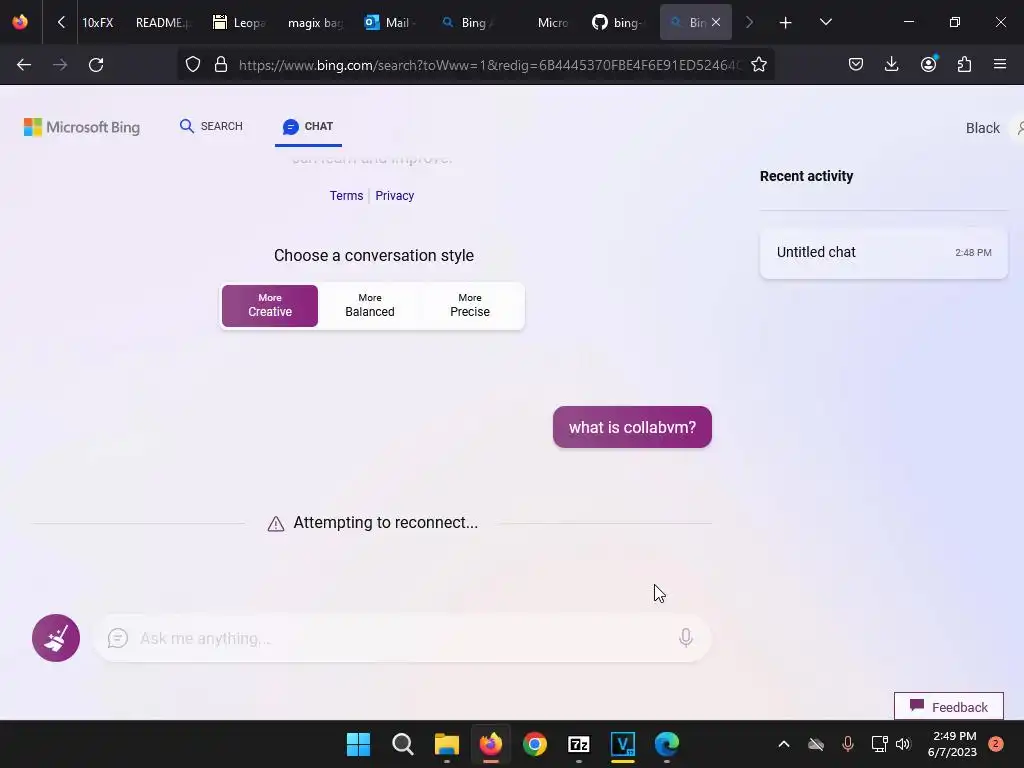This screenshot has height=768, width=1024.
Task: Close the active Bing tab
Action: click(x=716, y=22)
